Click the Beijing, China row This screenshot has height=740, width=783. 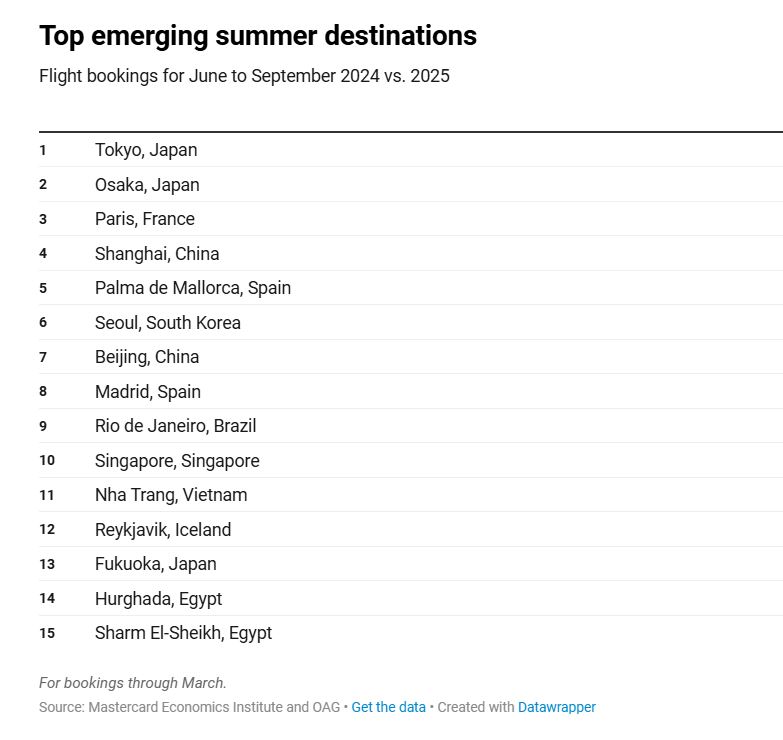[x=411, y=357]
